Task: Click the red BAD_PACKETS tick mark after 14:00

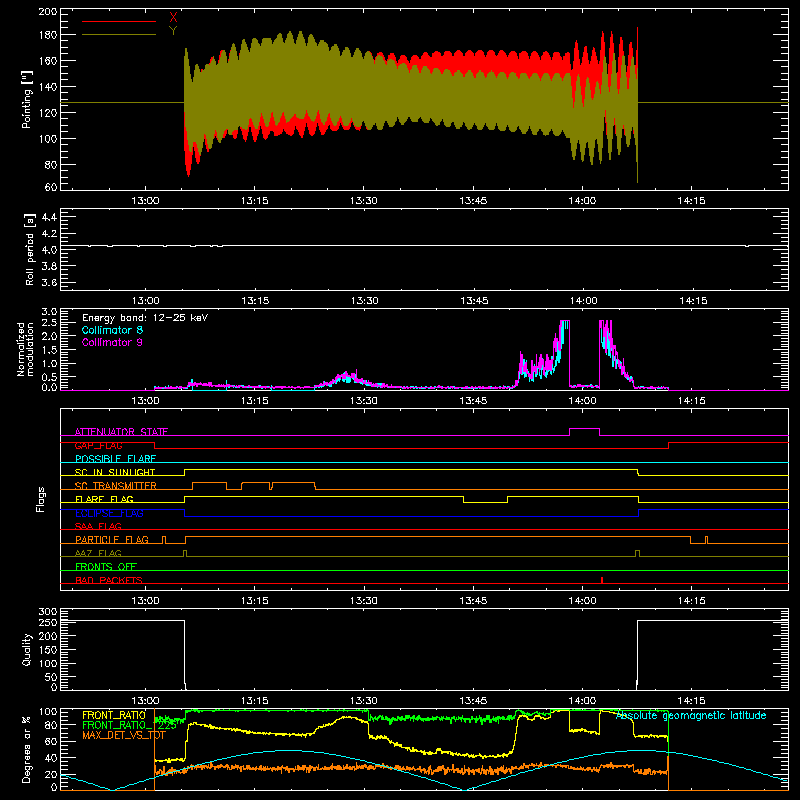Action: [x=602, y=580]
